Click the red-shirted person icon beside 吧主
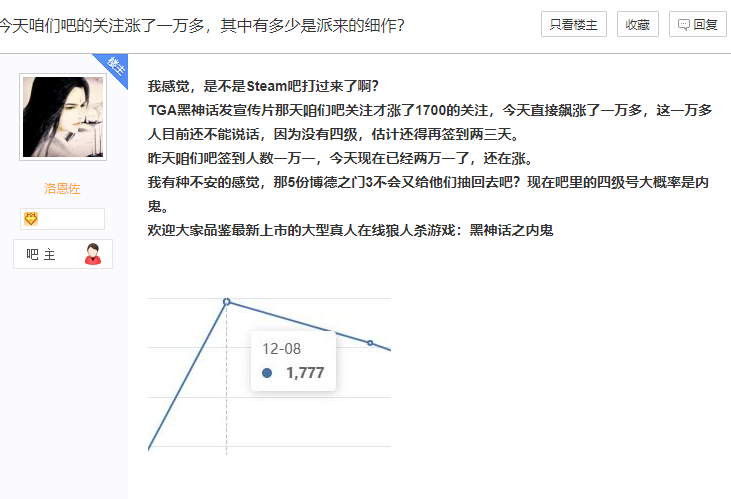The height and width of the screenshot is (499, 731). 93,254
